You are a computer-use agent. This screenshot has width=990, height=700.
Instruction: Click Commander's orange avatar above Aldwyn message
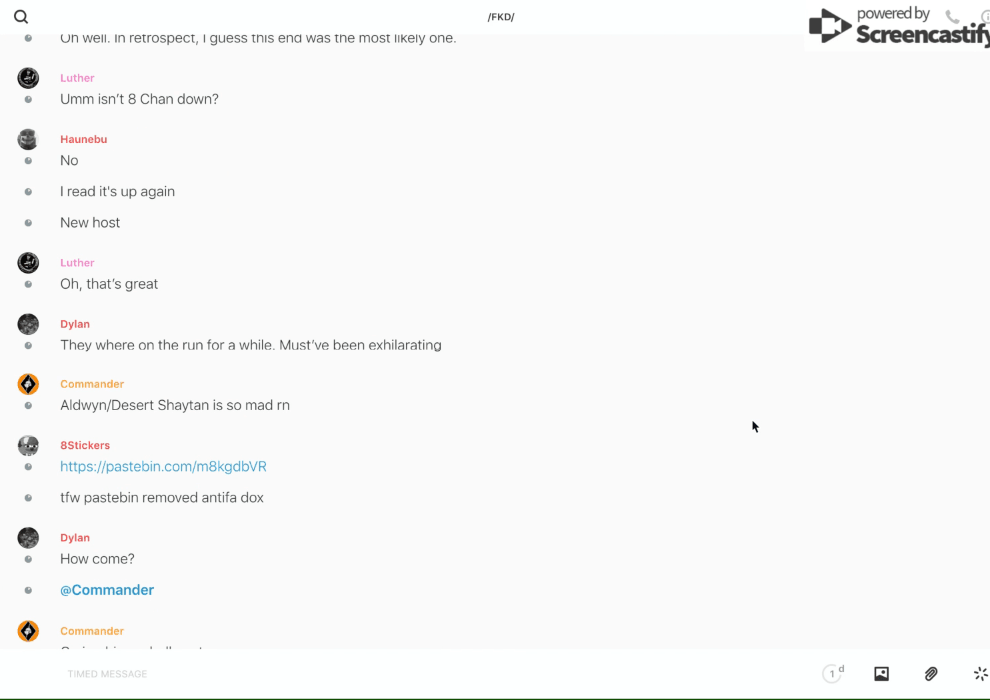(x=28, y=384)
